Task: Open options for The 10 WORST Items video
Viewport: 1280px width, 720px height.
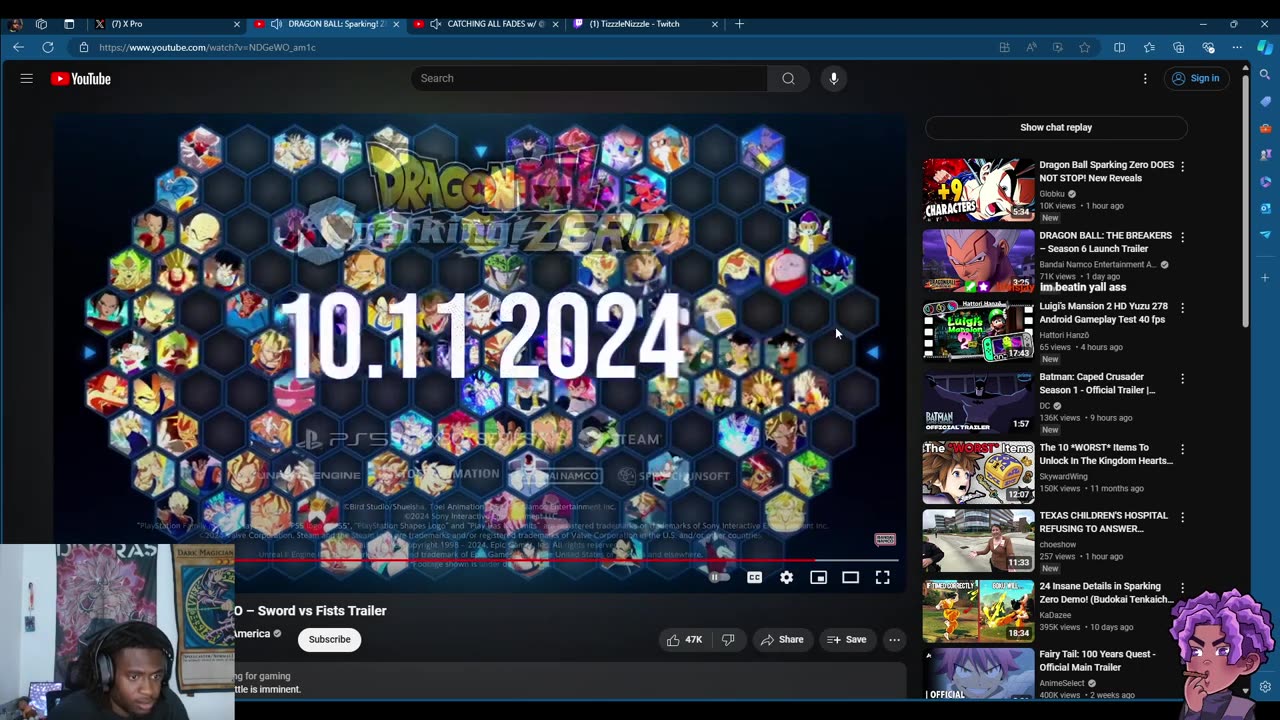Action: click(x=1183, y=449)
